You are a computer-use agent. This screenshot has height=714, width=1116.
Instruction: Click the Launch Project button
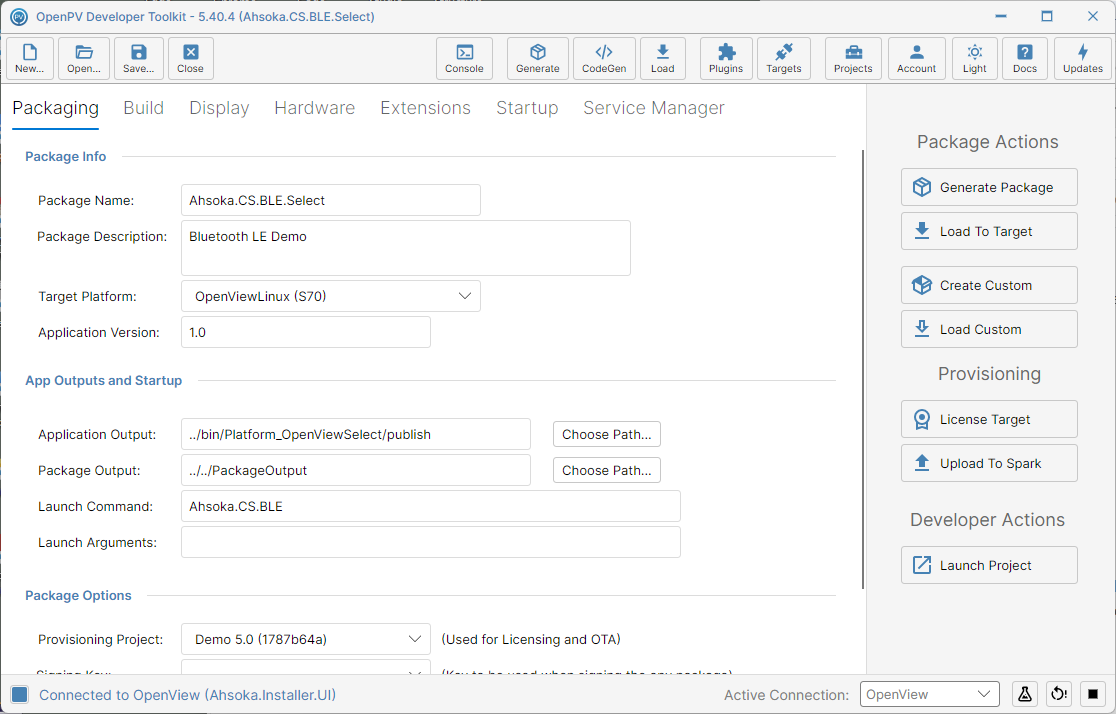[989, 565]
